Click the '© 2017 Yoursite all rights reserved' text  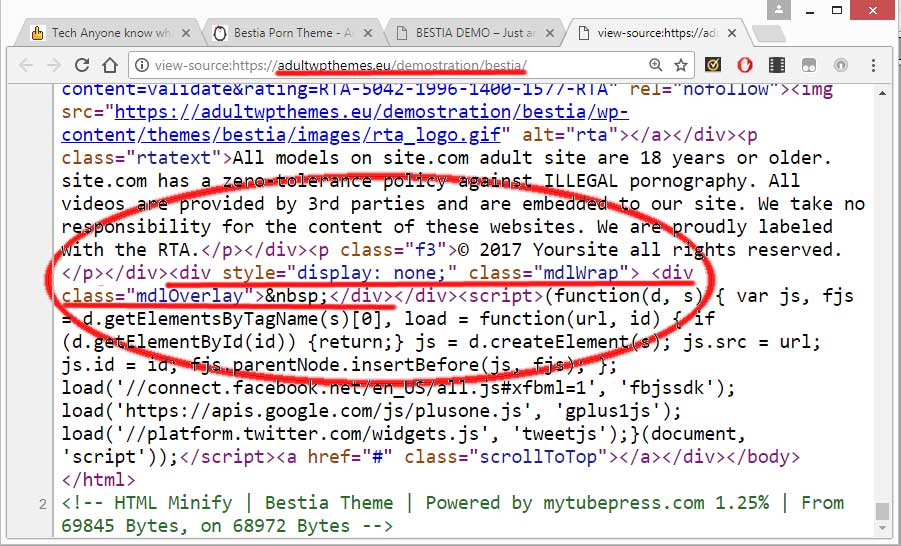tap(651, 249)
